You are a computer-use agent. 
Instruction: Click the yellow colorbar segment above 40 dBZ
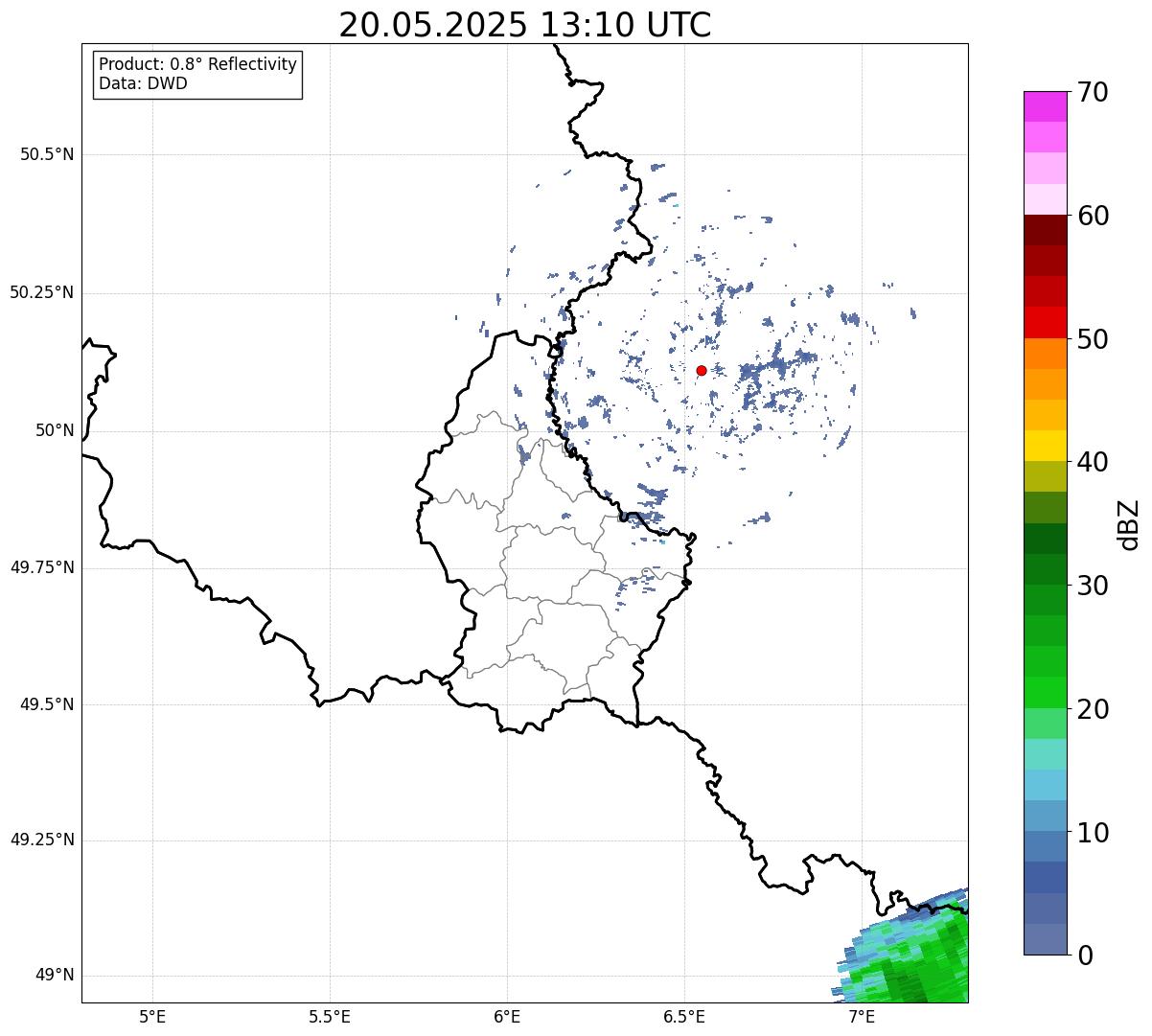(x=1045, y=447)
